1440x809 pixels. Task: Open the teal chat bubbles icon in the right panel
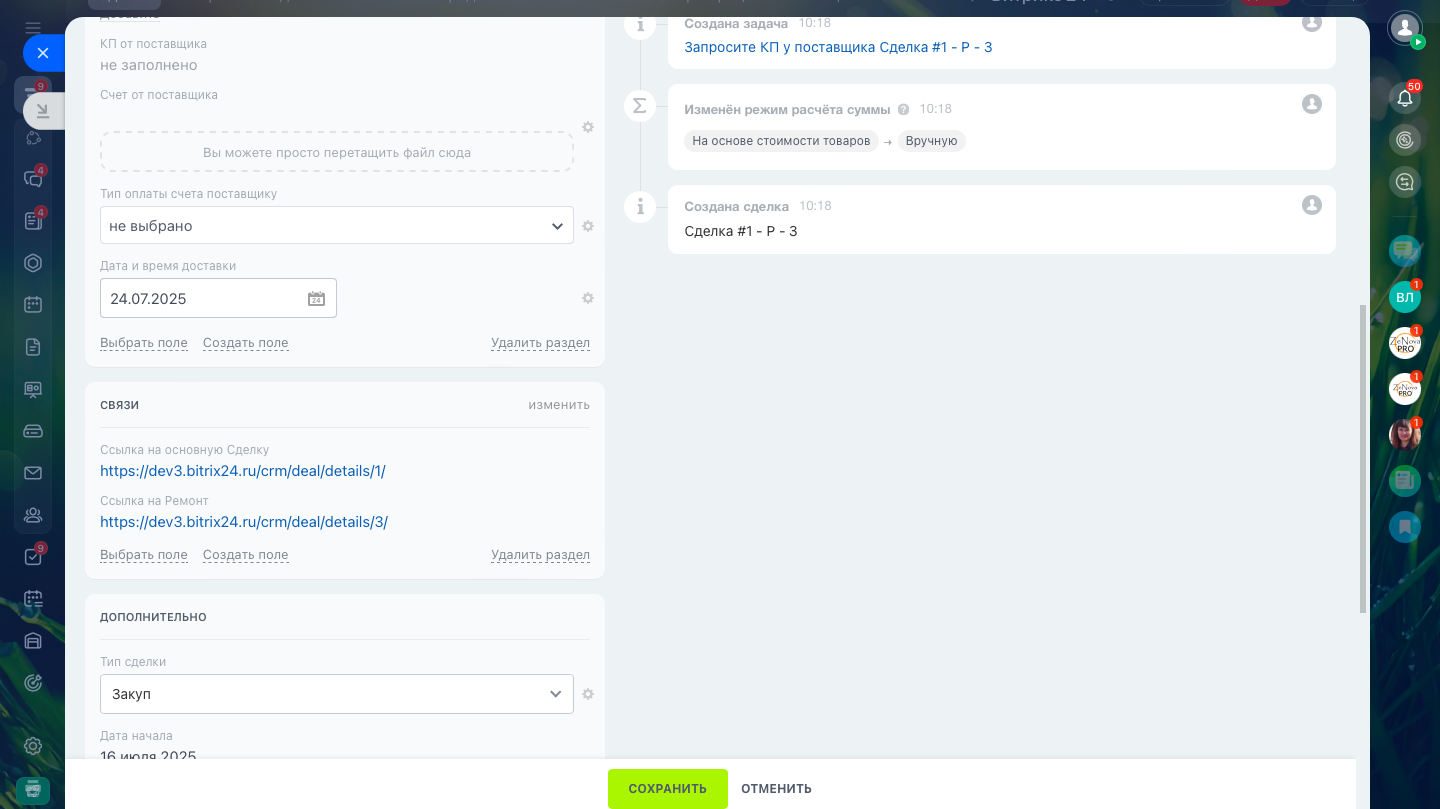(1405, 251)
